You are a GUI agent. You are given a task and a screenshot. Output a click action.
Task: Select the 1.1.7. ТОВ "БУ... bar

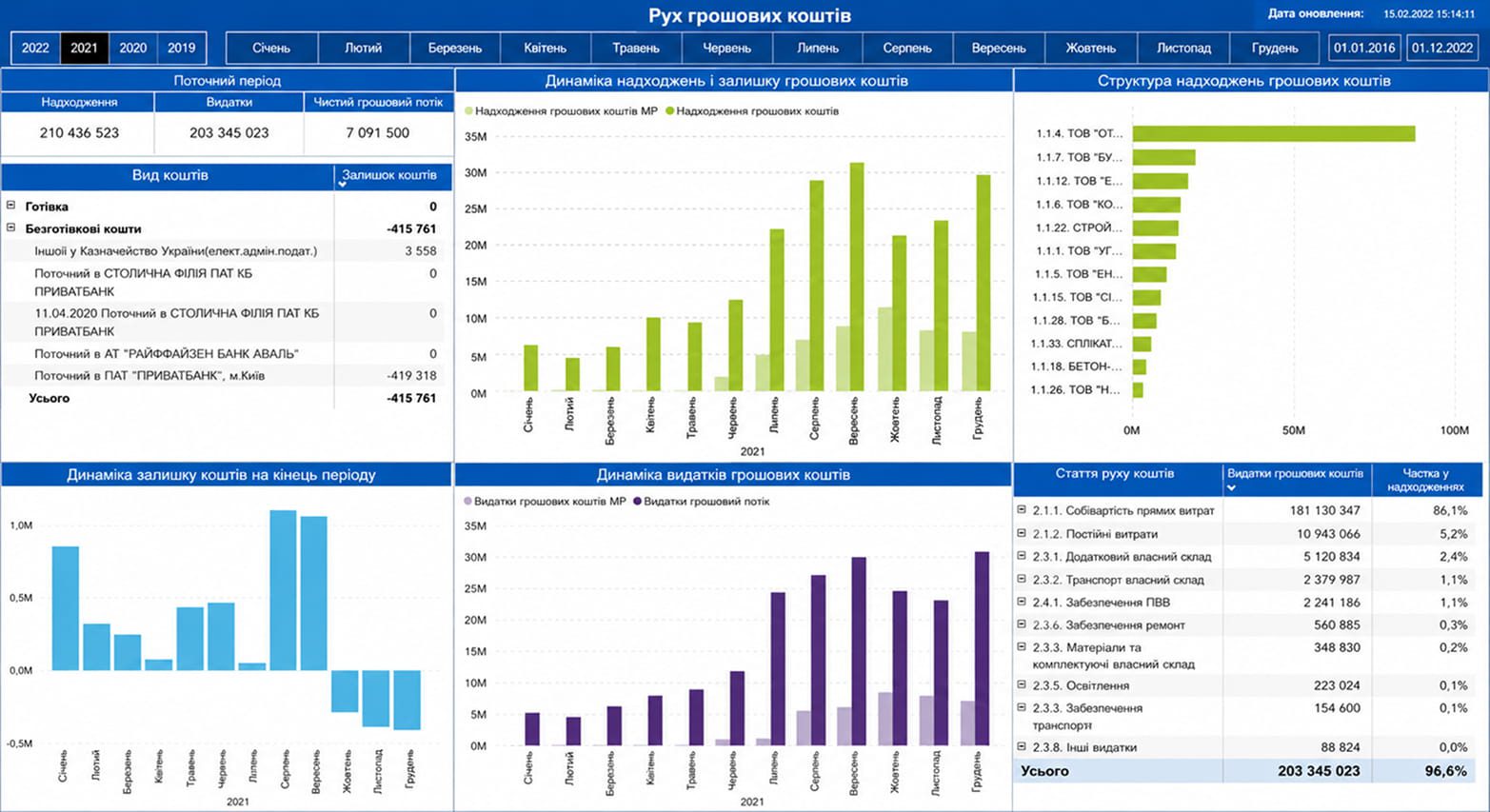pos(1163,157)
